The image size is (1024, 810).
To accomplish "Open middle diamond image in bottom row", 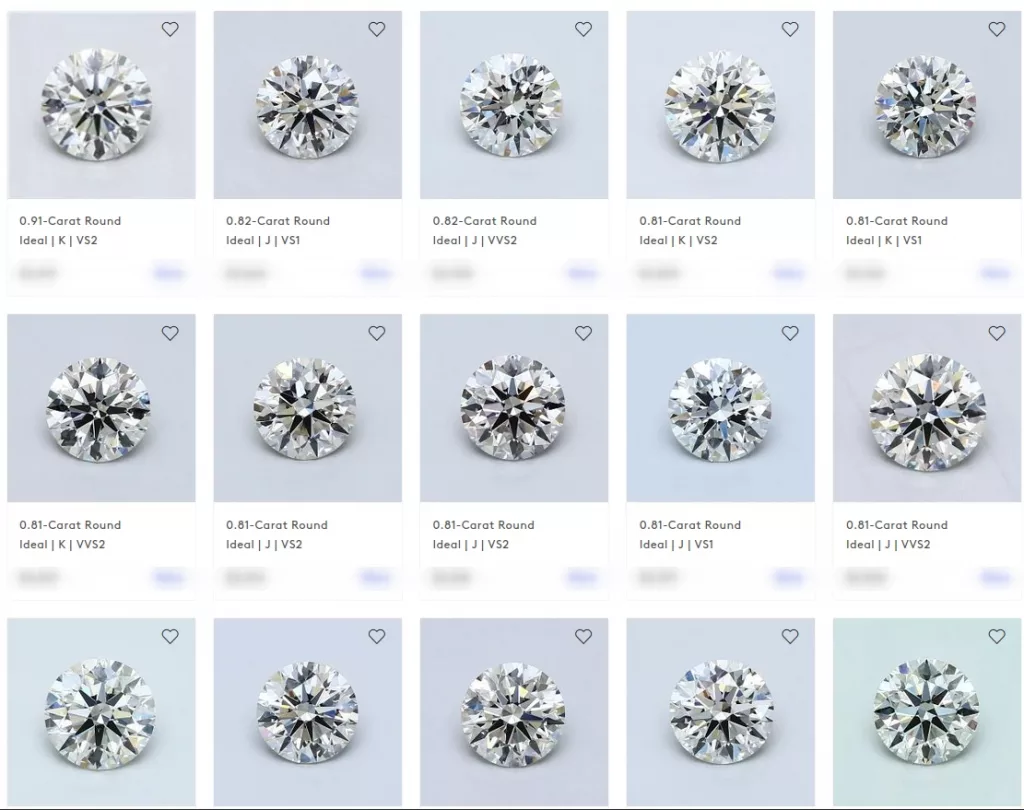I will pyautogui.click(x=514, y=712).
